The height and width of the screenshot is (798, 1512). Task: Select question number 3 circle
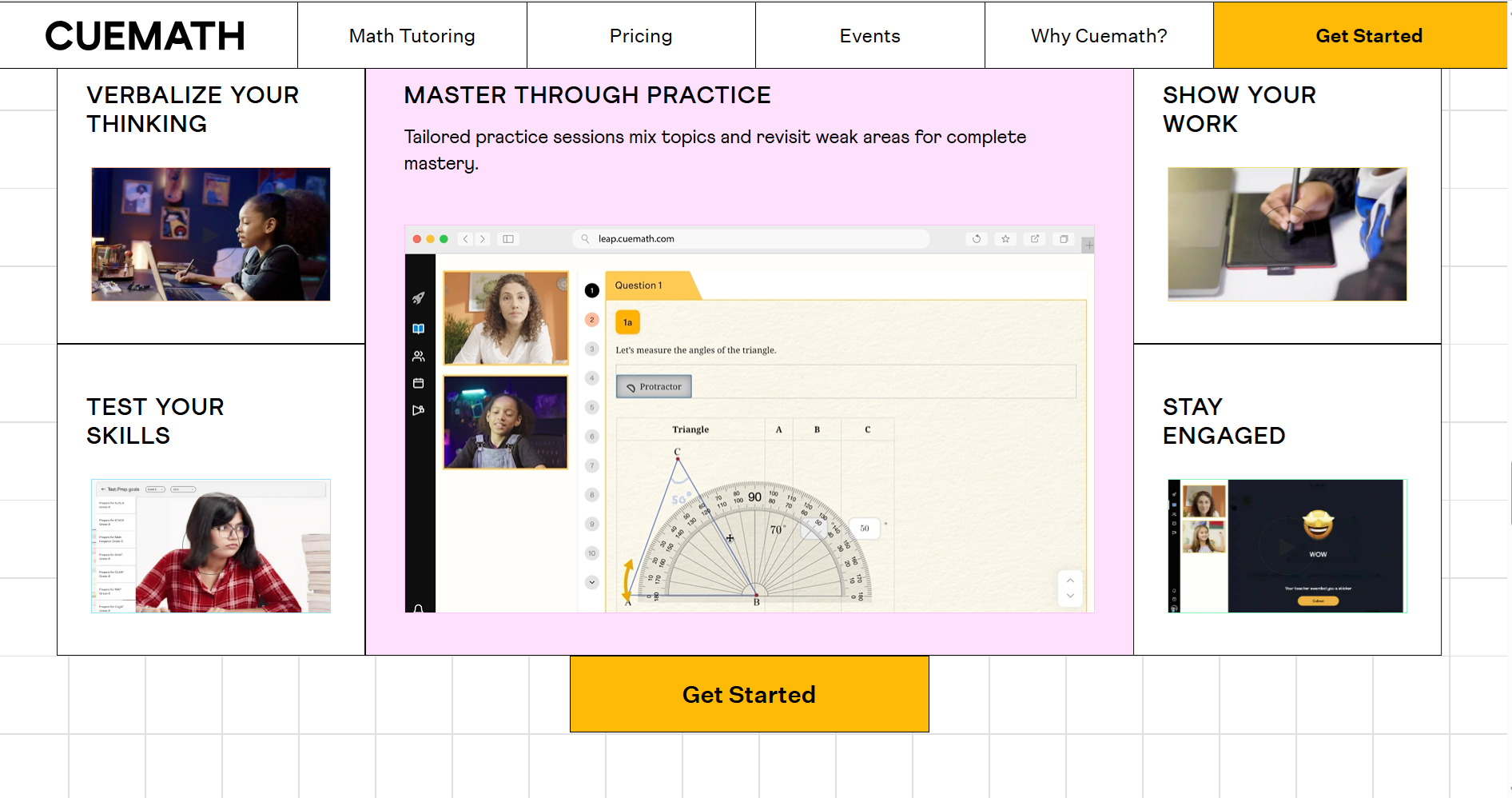point(592,349)
